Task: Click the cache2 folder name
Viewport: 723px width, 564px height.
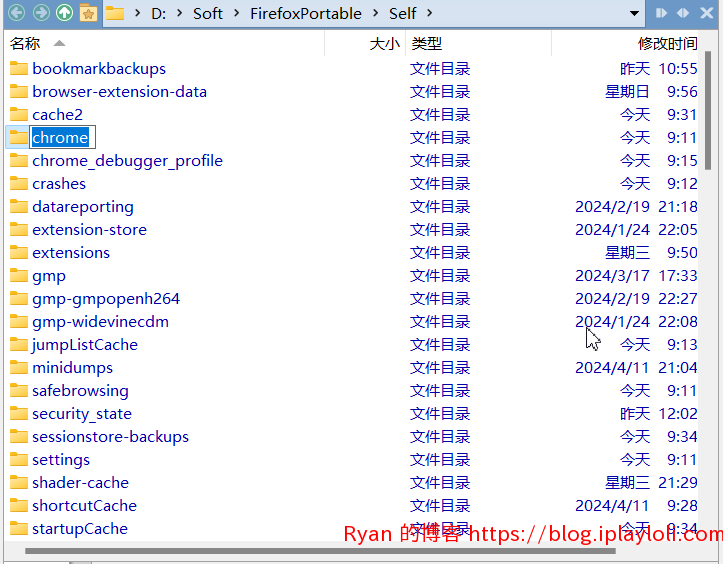Action: coord(58,114)
